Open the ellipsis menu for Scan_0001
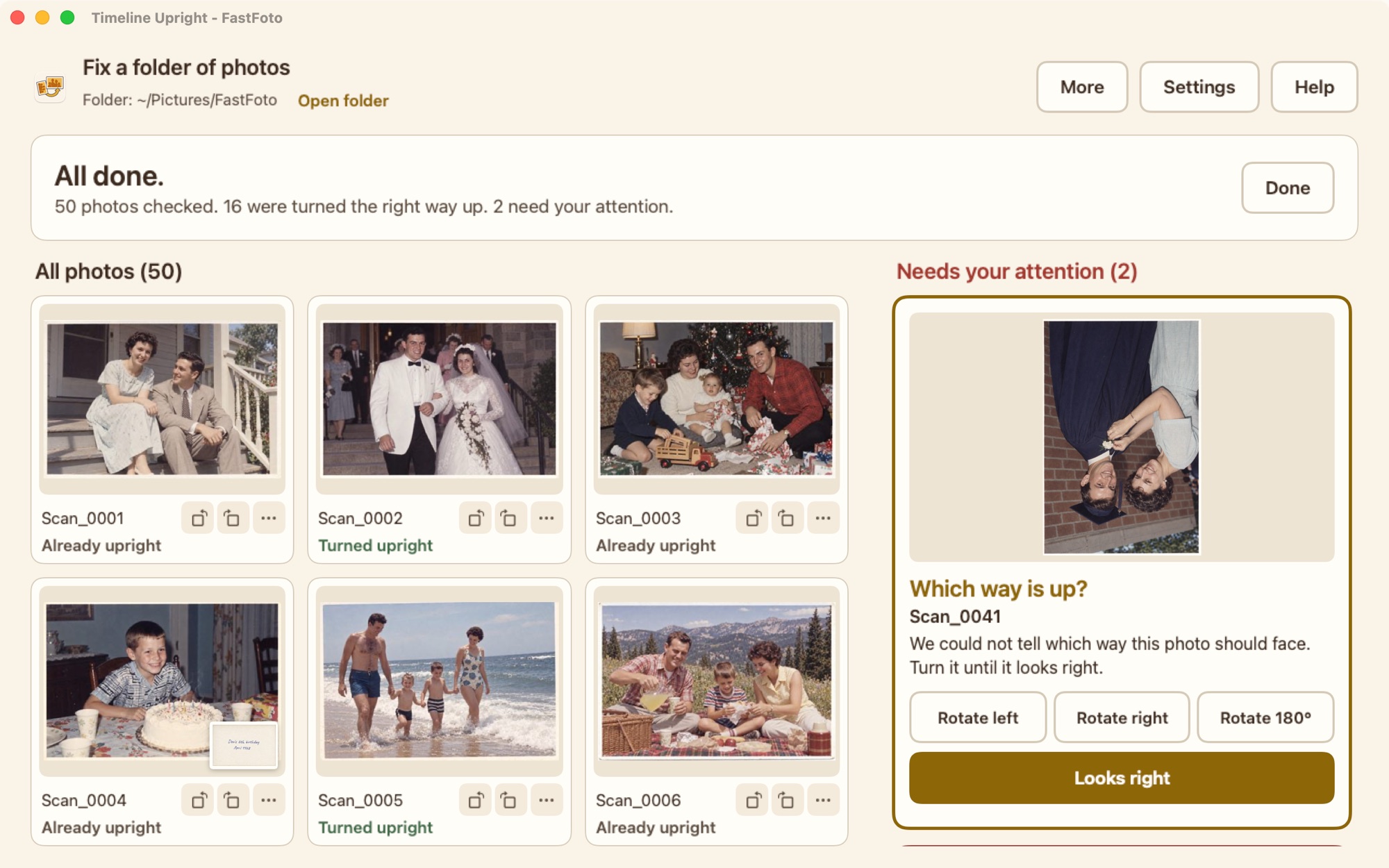This screenshot has width=1389, height=868. [269, 518]
